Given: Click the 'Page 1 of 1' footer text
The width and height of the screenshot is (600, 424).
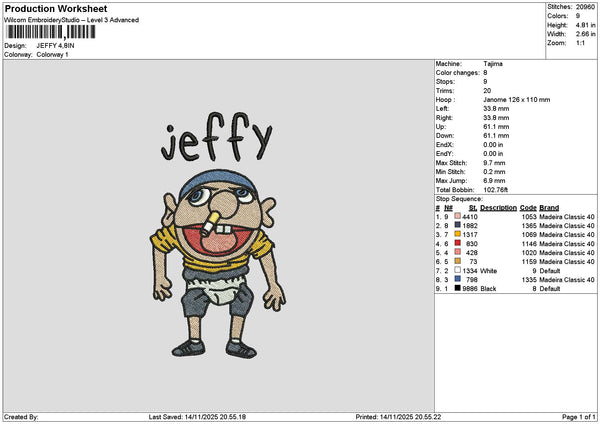Looking at the screenshot, I should (x=579, y=417).
